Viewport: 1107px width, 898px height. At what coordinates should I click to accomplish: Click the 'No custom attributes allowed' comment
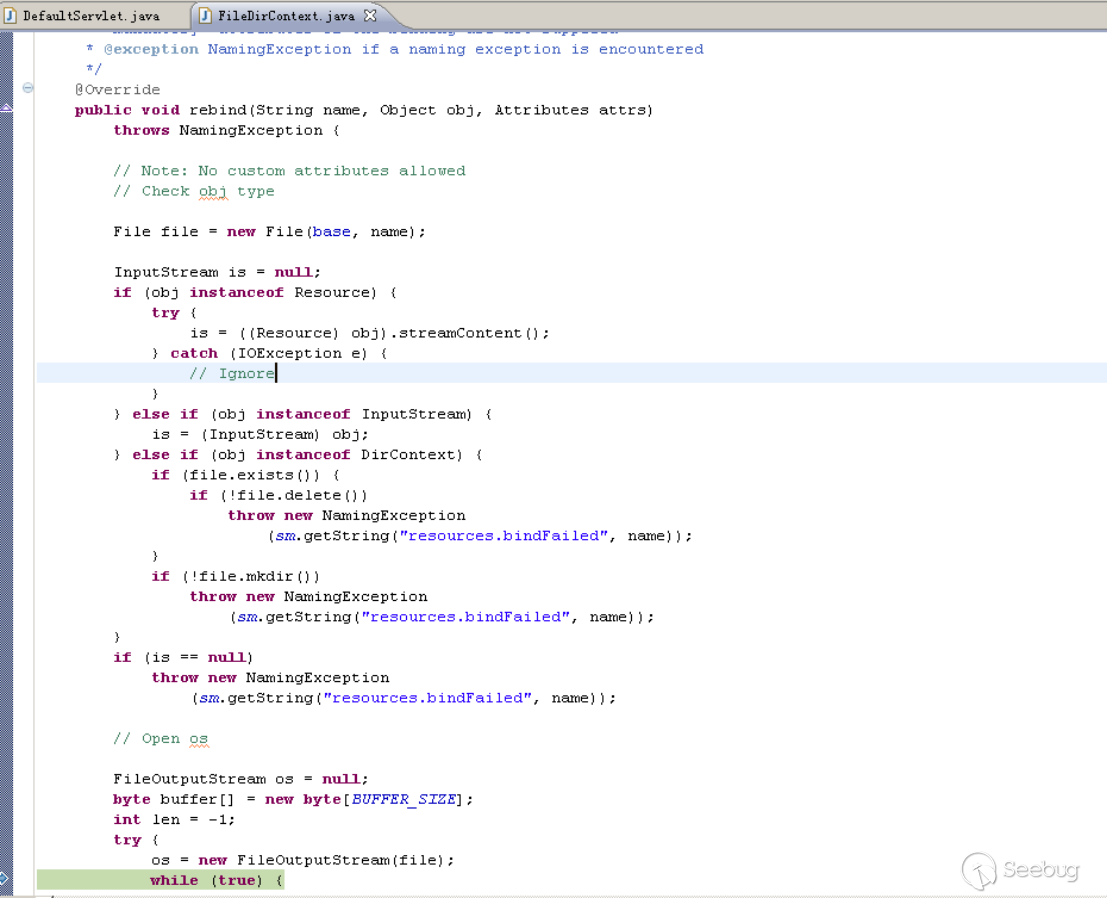(x=332, y=171)
